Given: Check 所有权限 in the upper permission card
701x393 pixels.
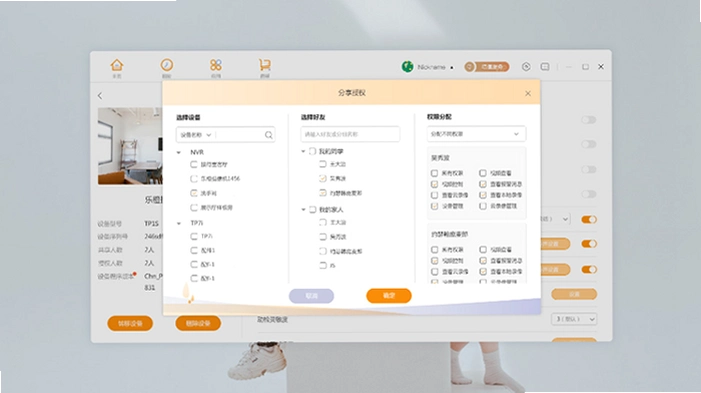Looking at the screenshot, I should coord(435,173).
